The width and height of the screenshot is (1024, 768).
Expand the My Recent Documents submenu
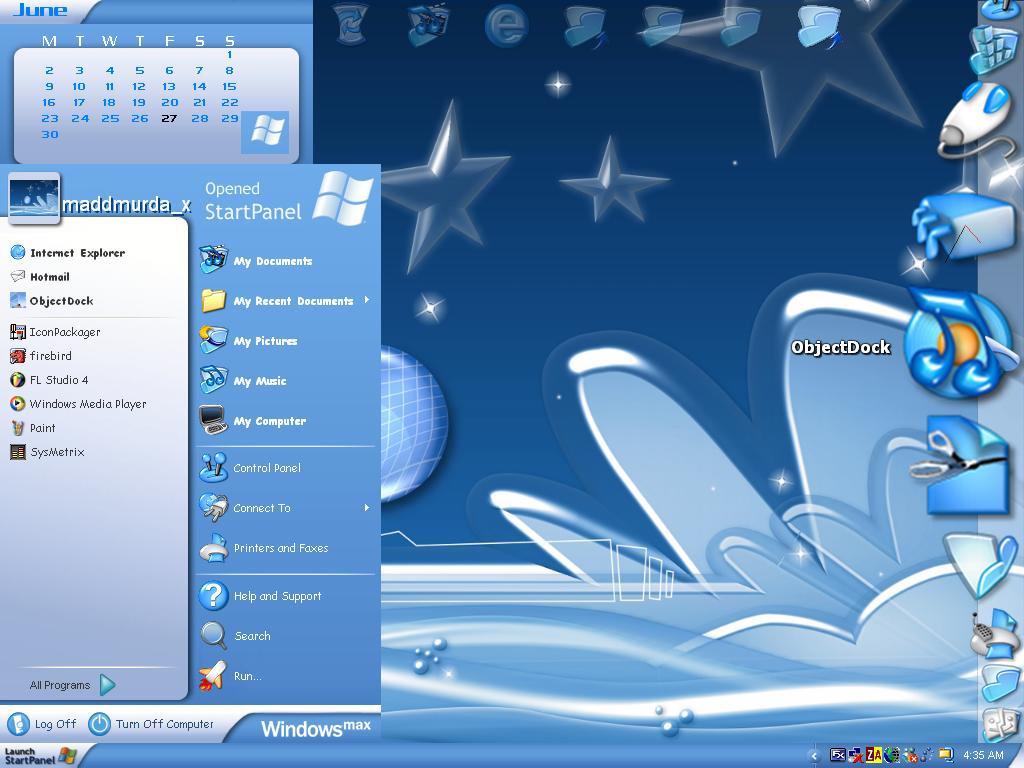pos(367,300)
